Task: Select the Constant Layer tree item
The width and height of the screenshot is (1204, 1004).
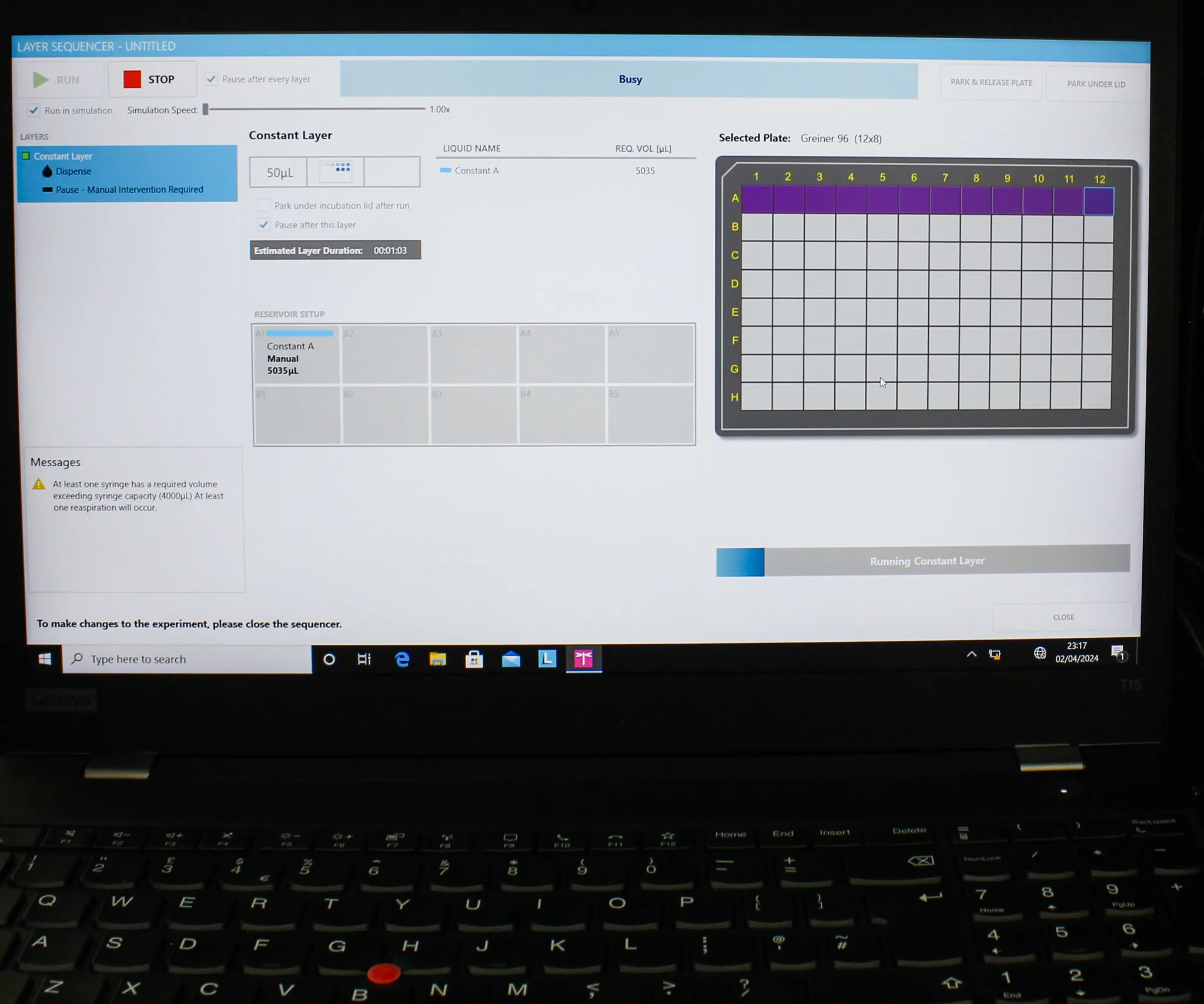Action: 62,155
